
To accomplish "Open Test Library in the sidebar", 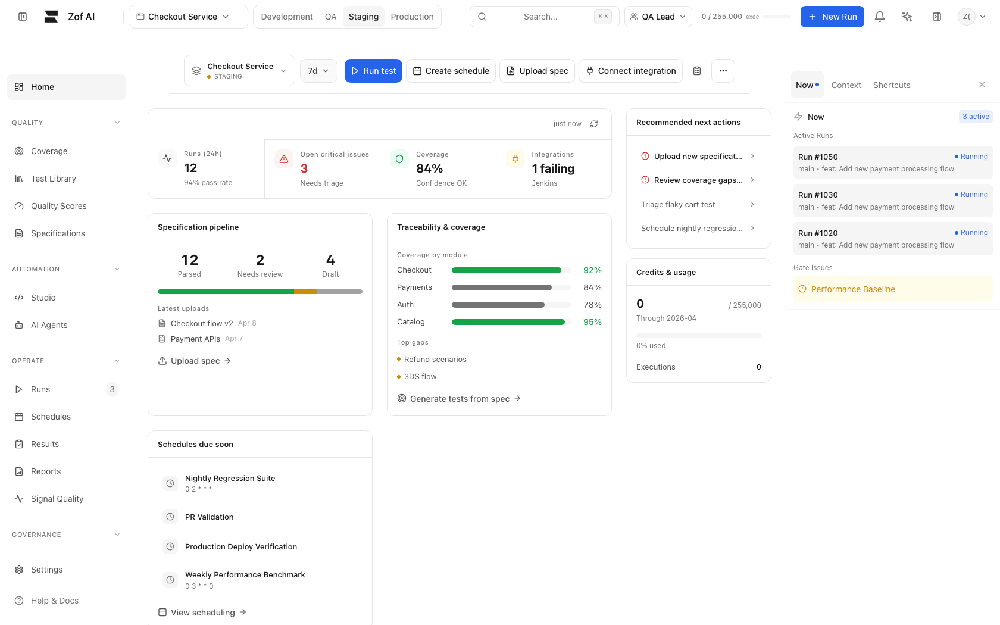I will tap(66, 179).
